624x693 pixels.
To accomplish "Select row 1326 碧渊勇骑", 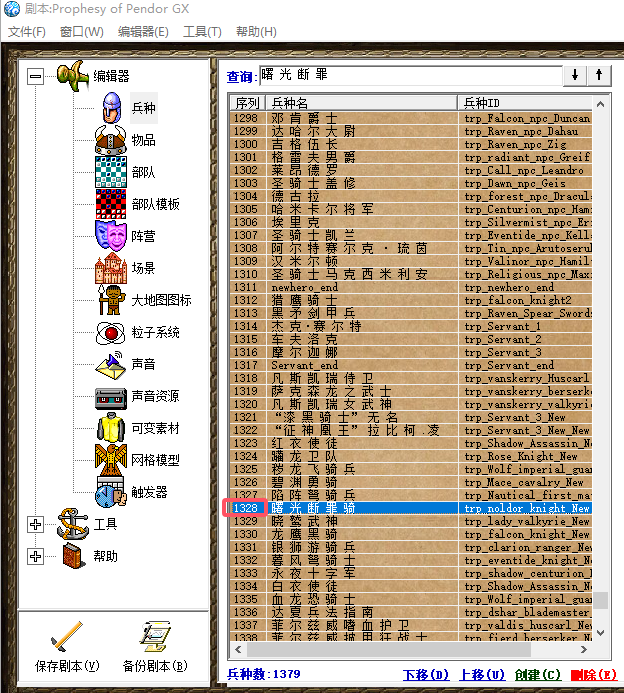I will (411, 482).
